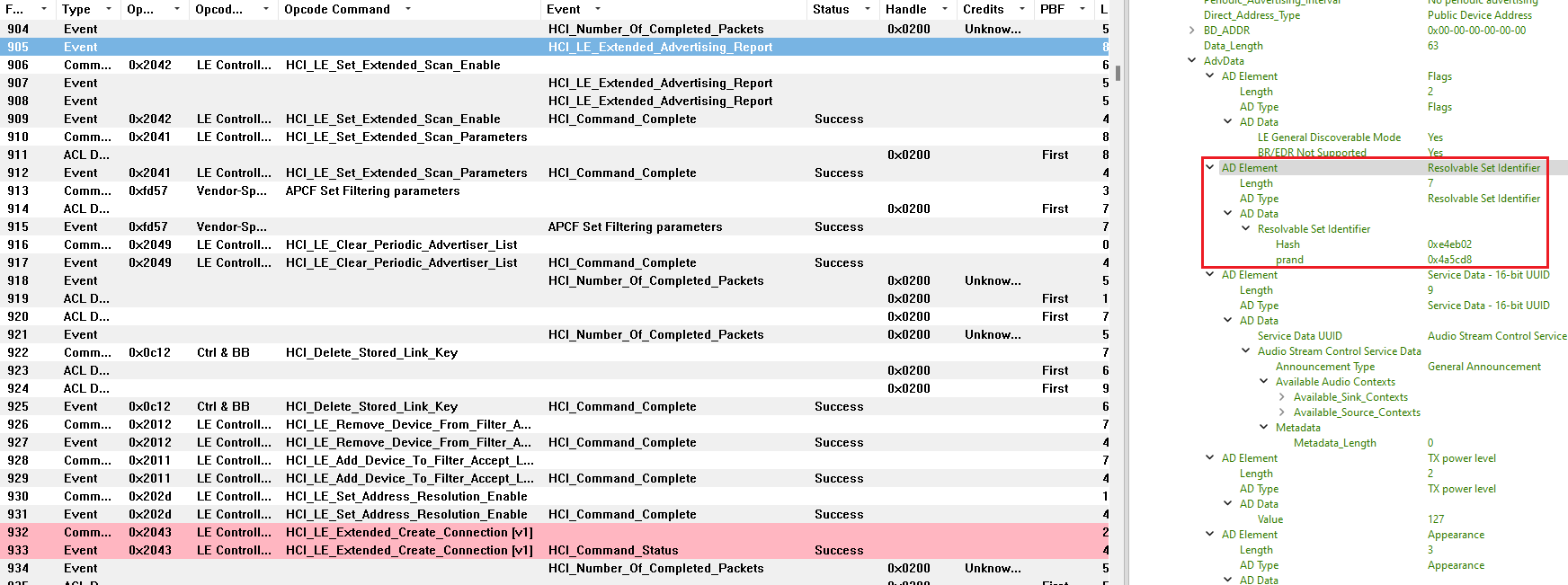Select frame 906 HCI_LE_Set_Extended_Scan_Enable command
Screen dimensions: 1568x585
[x=555, y=65]
